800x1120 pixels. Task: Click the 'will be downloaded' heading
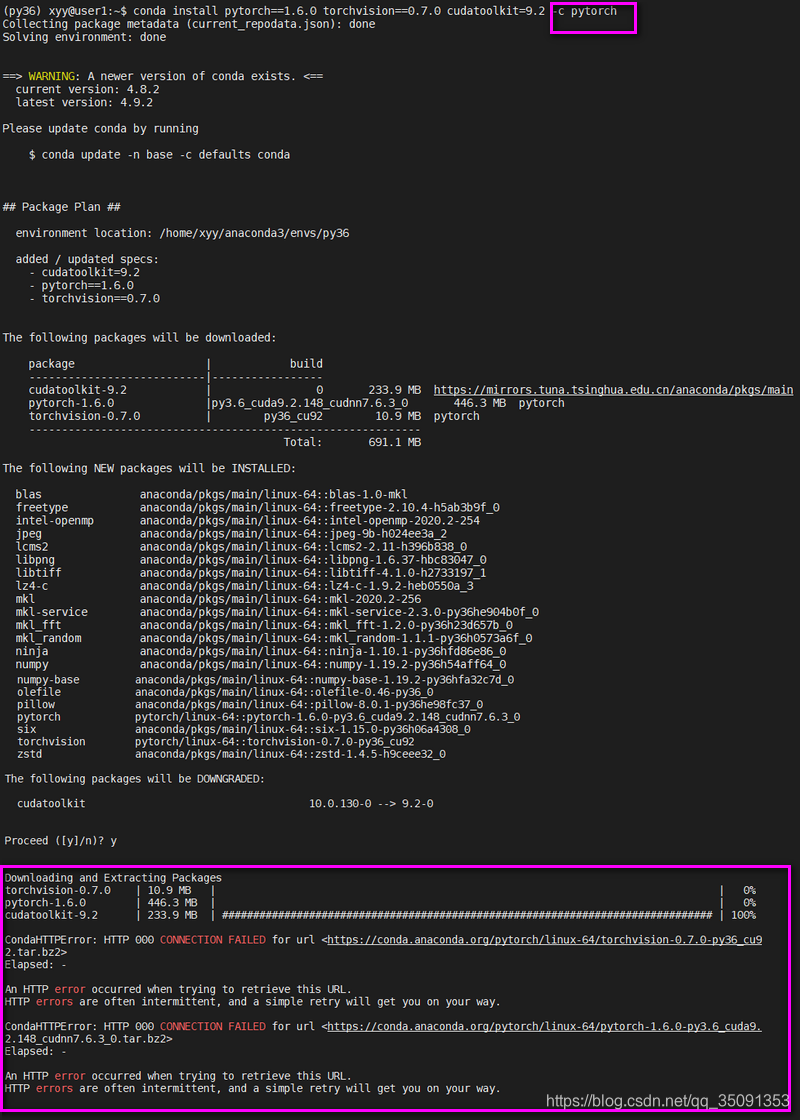139,337
